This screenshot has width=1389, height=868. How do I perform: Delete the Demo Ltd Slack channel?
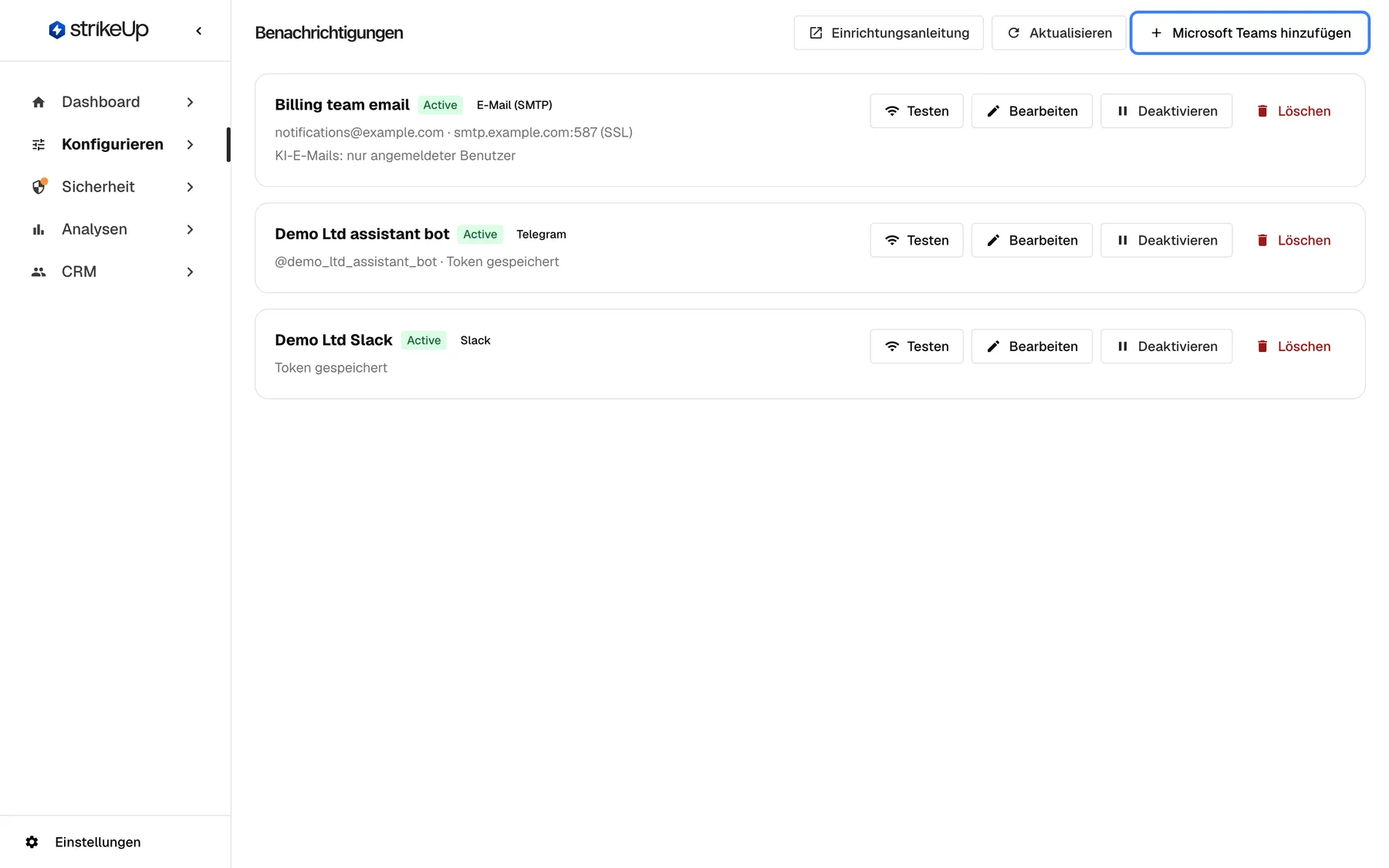(x=1293, y=346)
